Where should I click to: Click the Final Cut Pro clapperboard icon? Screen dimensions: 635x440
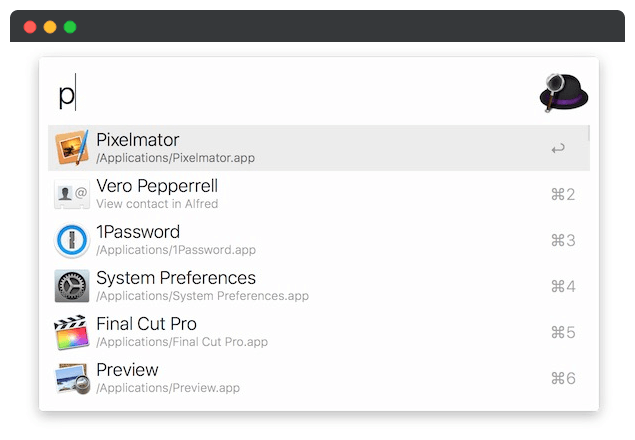pos(72,332)
